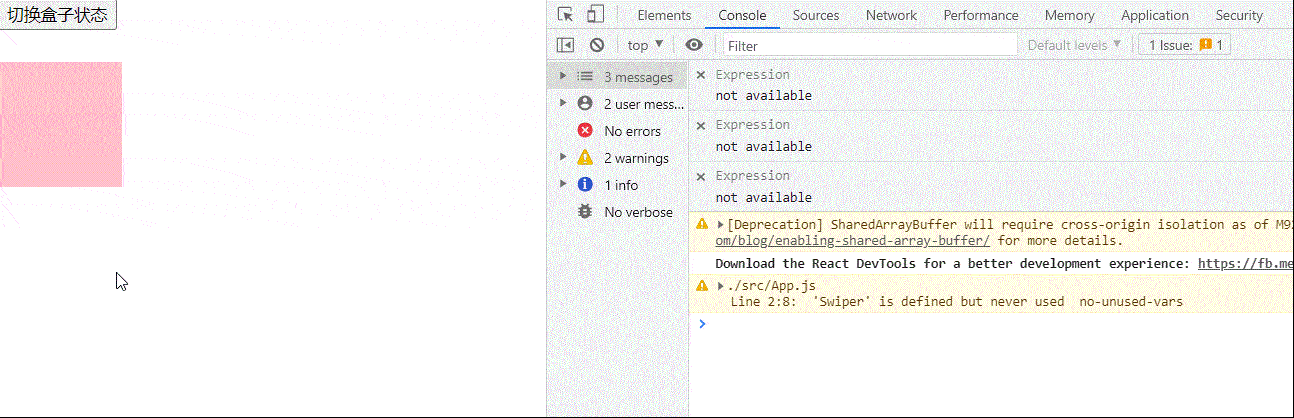
Task: Expand the ./src/App.js warning
Action: [721, 286]
